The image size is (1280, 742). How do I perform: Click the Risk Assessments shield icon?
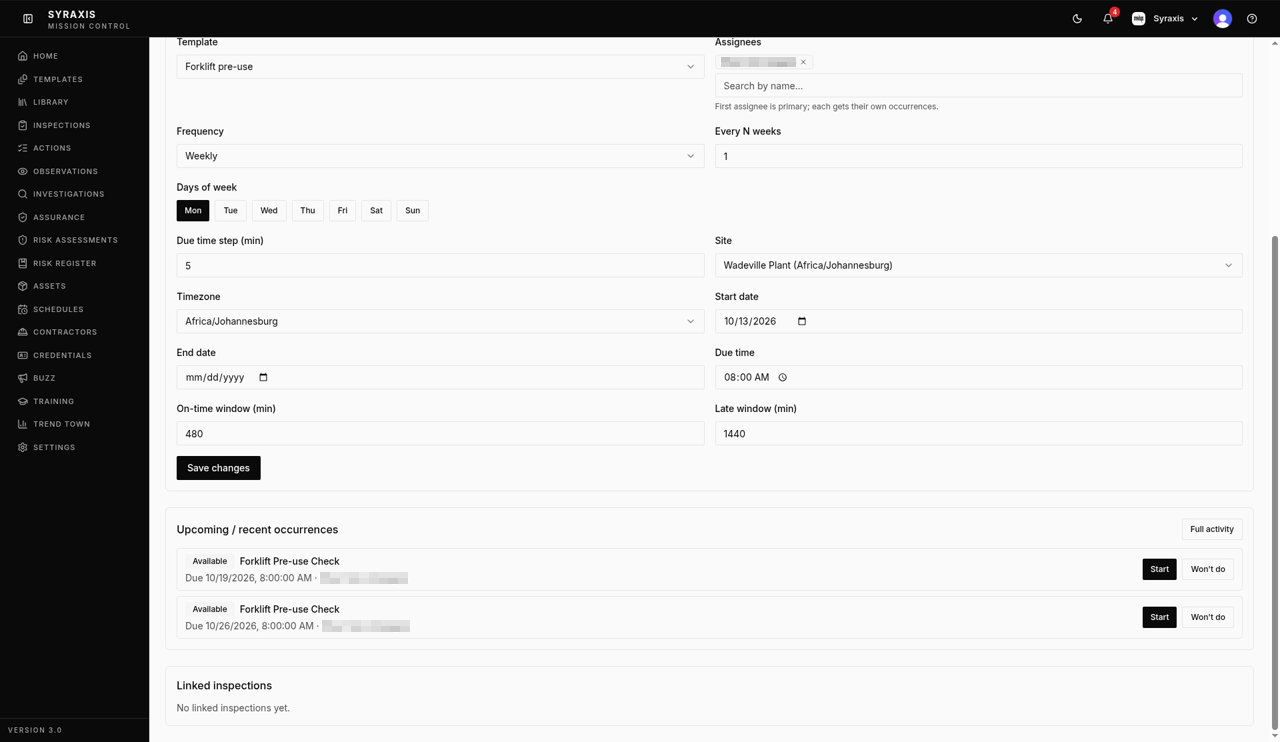(22, 240)
